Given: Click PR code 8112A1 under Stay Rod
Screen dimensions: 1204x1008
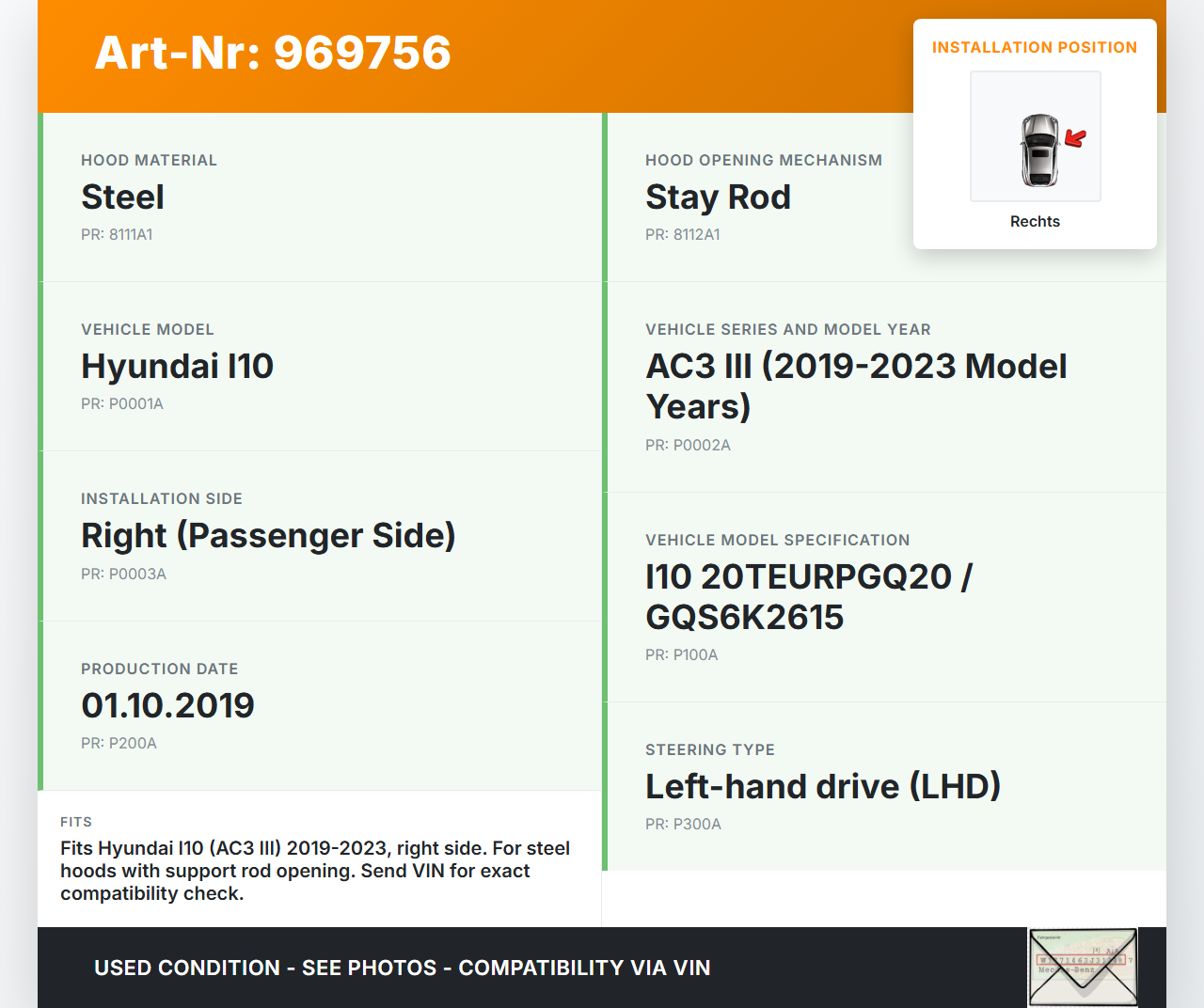Looking at the screenshot, I should pyautogui.click(x=682, y=235).
